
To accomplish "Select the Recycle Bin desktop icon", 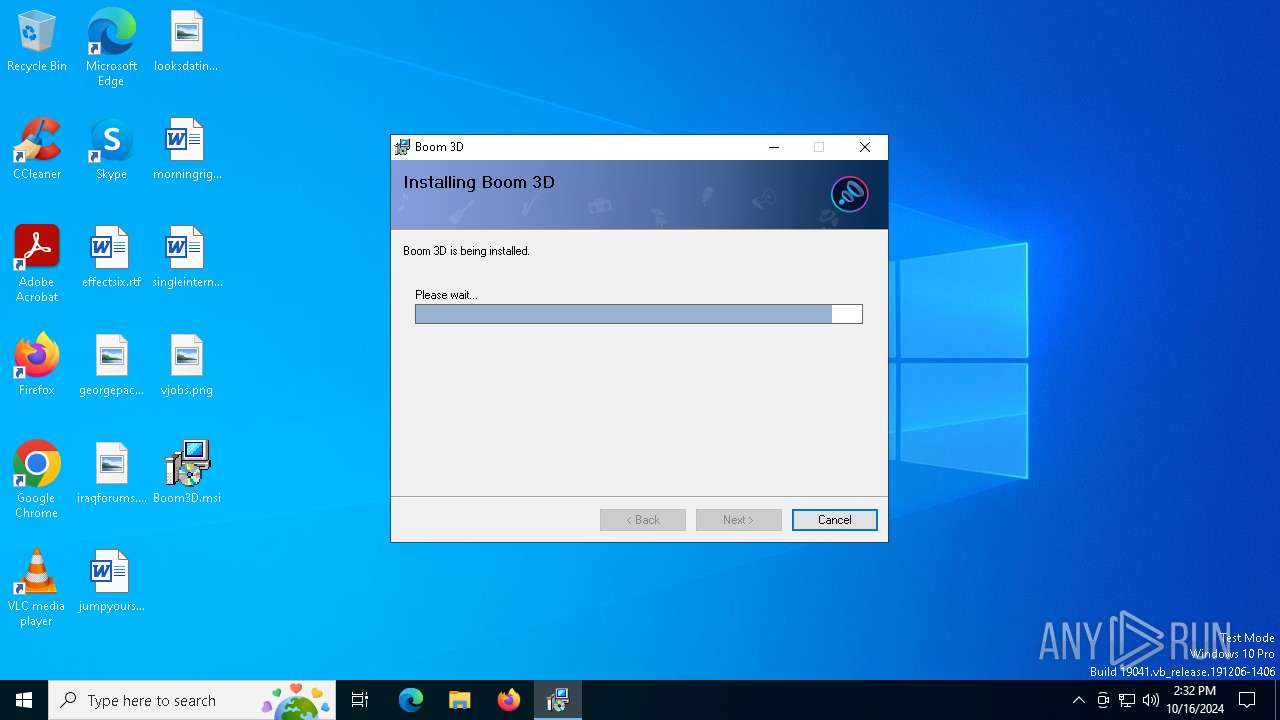I will tap(37, 42).
